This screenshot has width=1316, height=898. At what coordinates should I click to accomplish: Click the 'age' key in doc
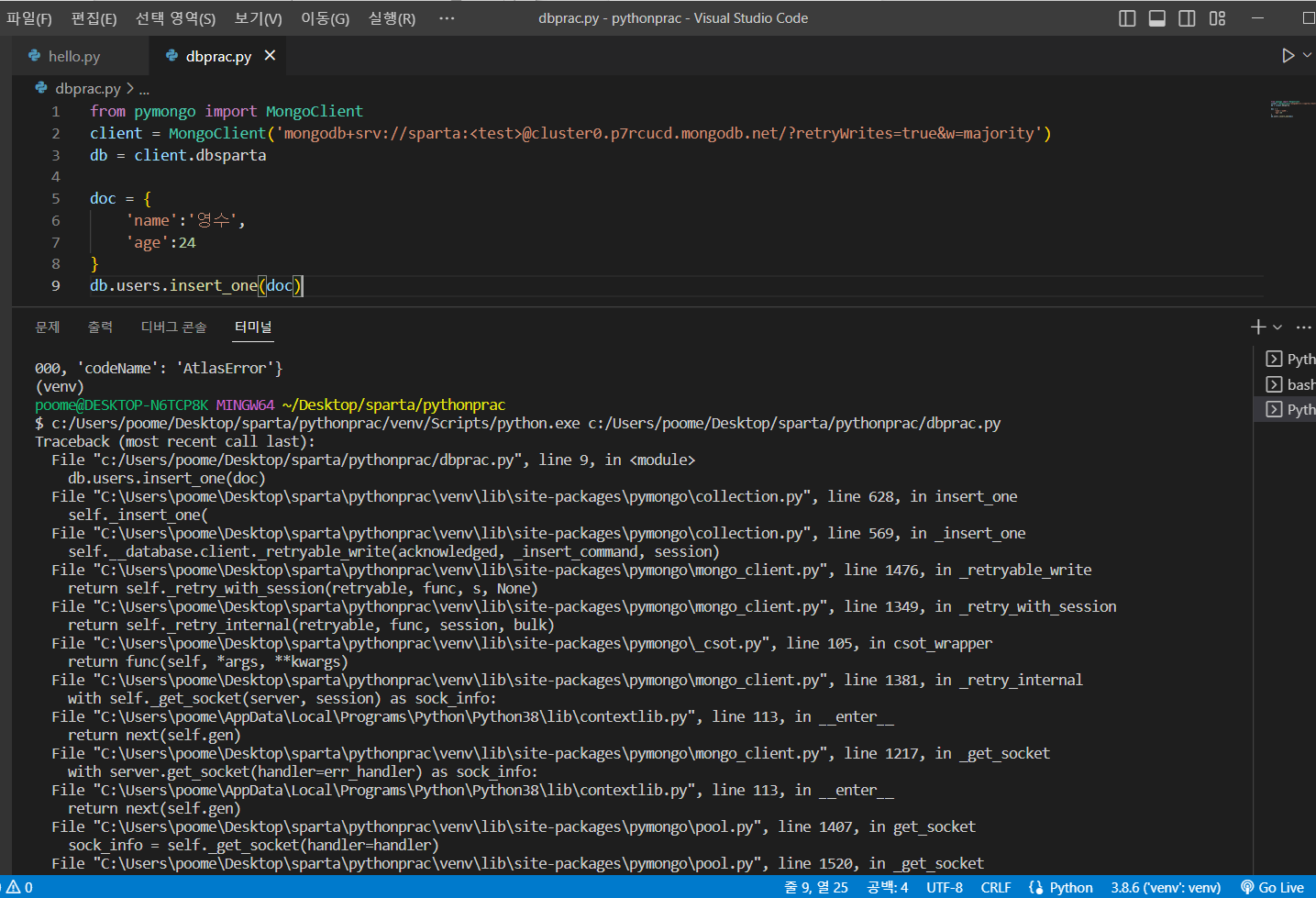pos(148,243)
